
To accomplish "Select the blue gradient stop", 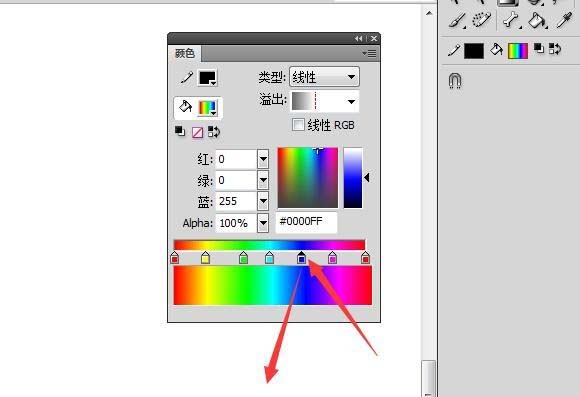I will click(x=301, y=258).
